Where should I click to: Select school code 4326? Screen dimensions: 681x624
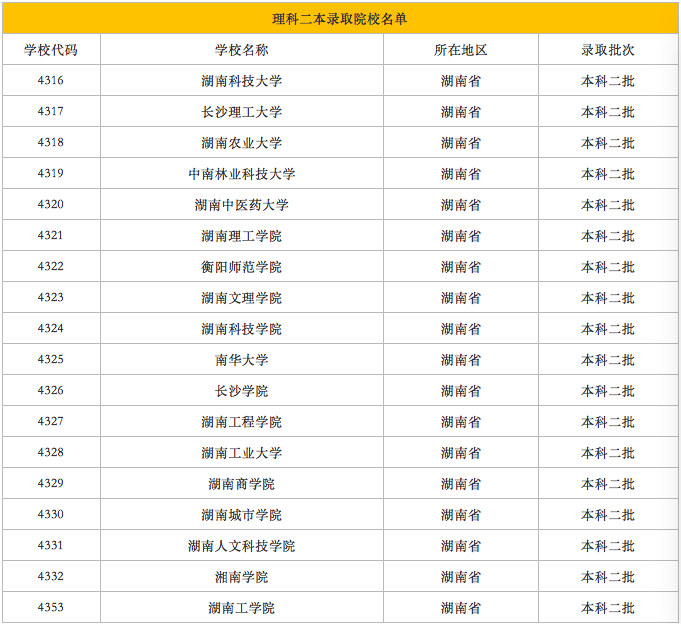coord(51,390)
